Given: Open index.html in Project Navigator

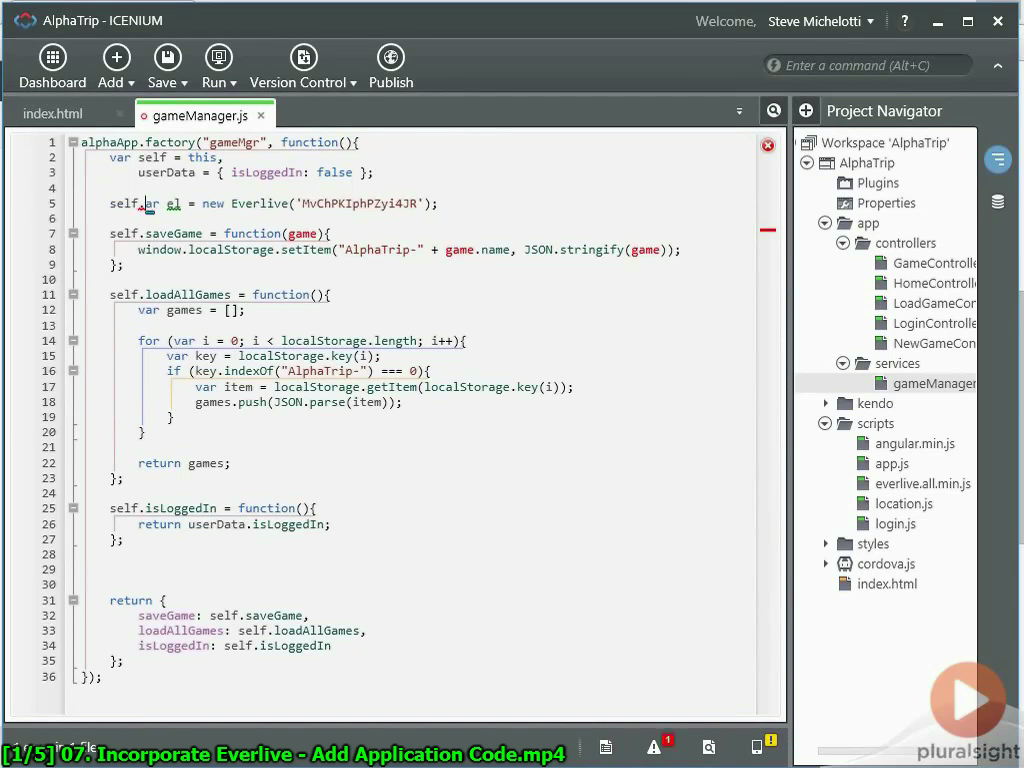Looking at the screenshot, I should tap(877, 584).
